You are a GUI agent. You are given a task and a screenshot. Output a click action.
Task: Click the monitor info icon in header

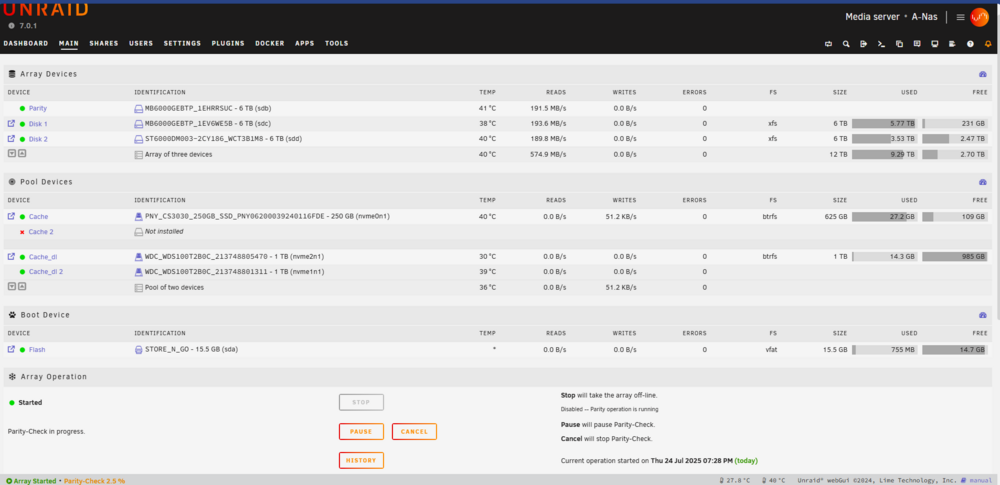[x=934, y=44]
